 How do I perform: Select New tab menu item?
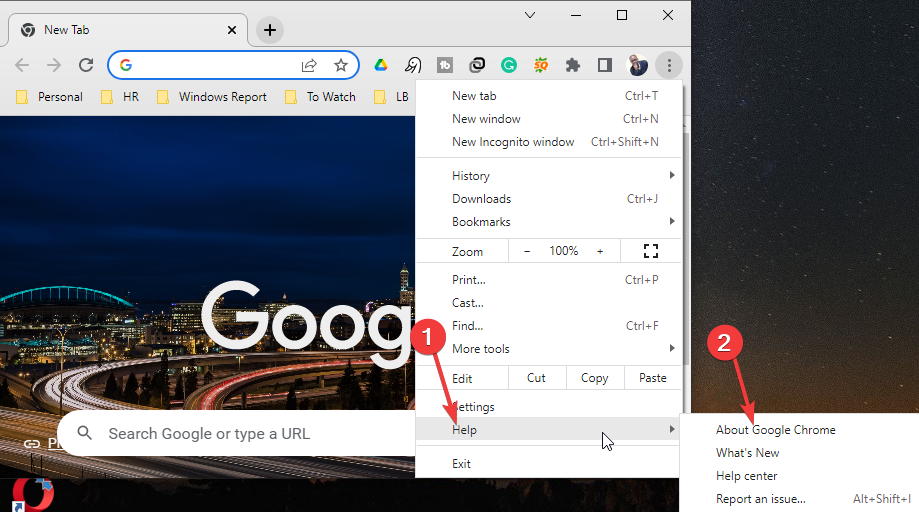point(549,95)
